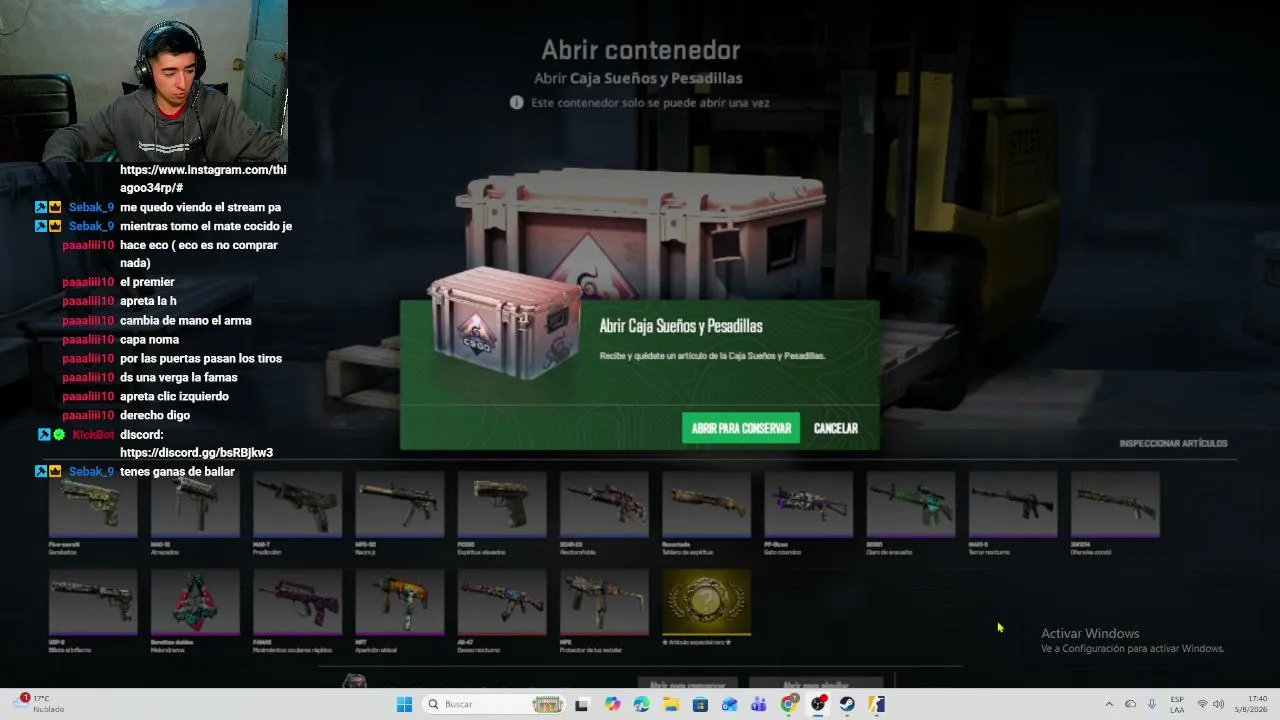This screenshot has height=720, width=1280.
Task: Open the Wi-Fi network tray icon
Action: tap(1202, 704)
